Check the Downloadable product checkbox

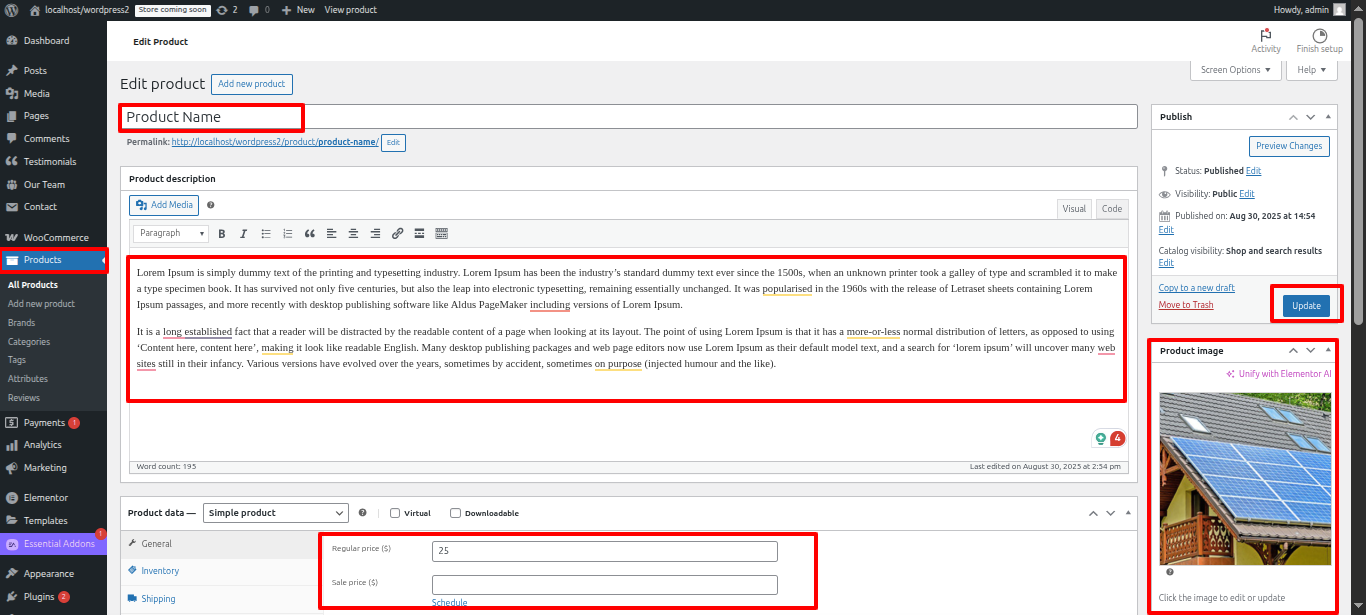click(x=455, y=513)
